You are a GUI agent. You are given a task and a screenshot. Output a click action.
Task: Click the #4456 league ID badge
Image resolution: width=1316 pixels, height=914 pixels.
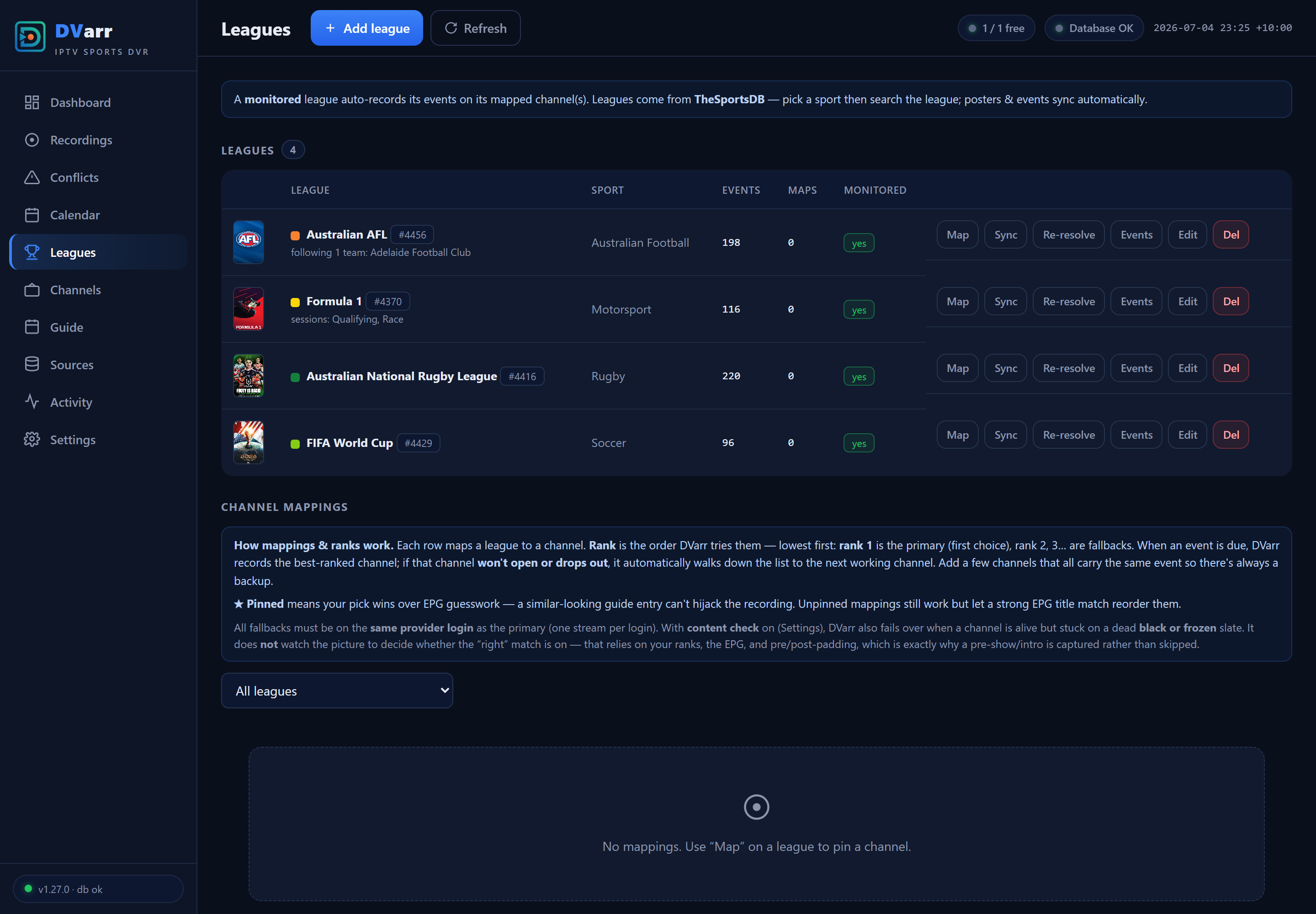[412, 235]
